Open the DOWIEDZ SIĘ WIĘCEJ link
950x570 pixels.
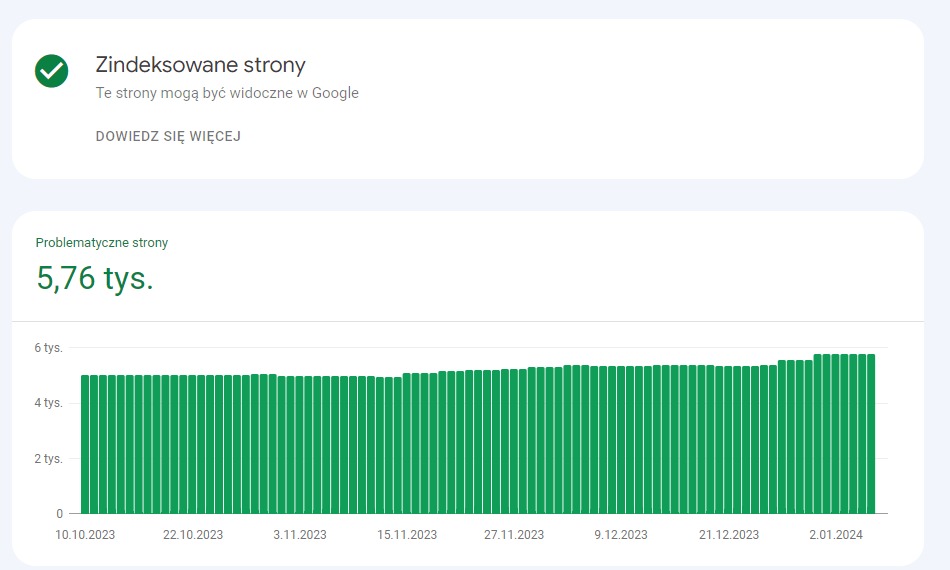coord(168,136)
